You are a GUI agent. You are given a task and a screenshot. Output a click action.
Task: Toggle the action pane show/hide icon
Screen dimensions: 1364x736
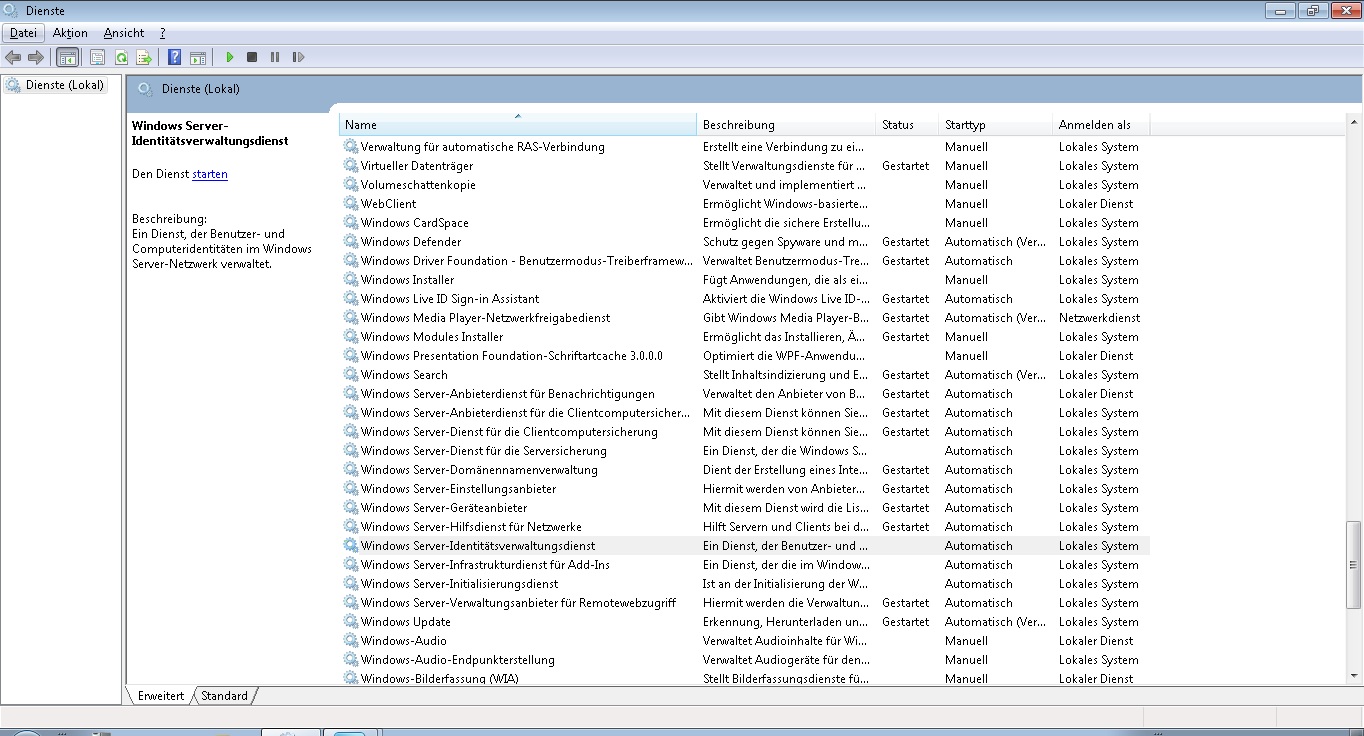click(x=198, y=57)
